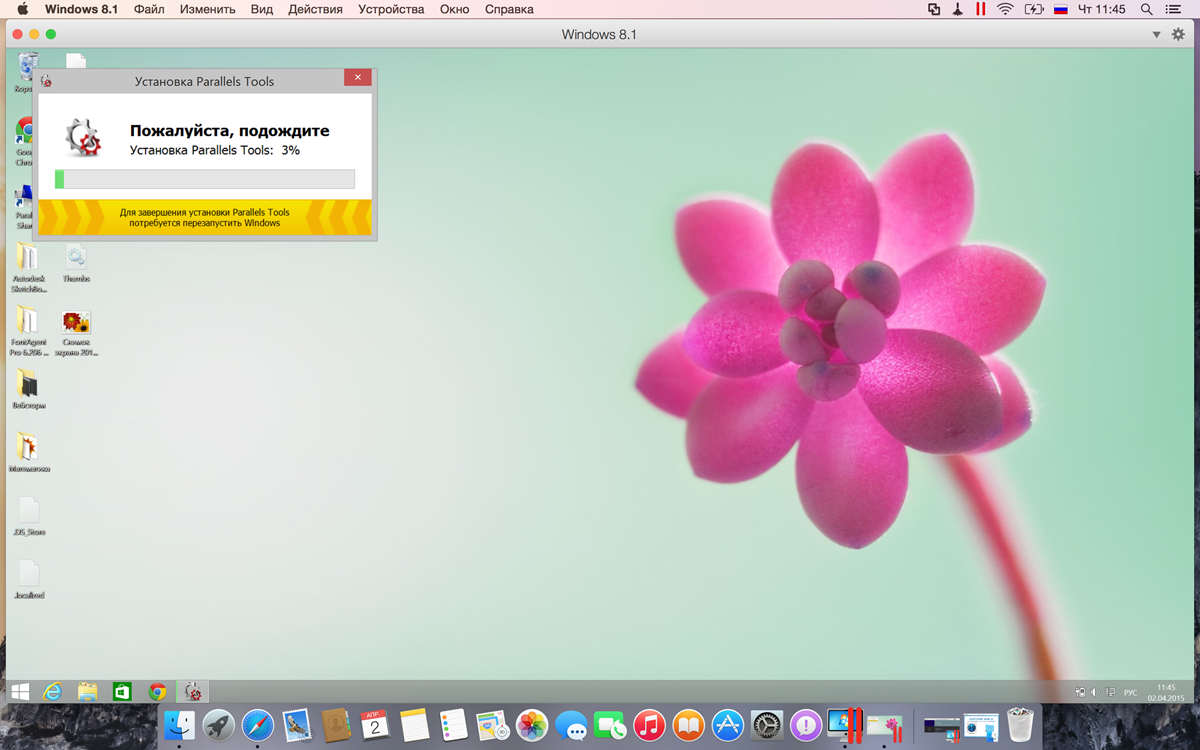Open the Parallels VM settings gear

(x=1178, y=34)
